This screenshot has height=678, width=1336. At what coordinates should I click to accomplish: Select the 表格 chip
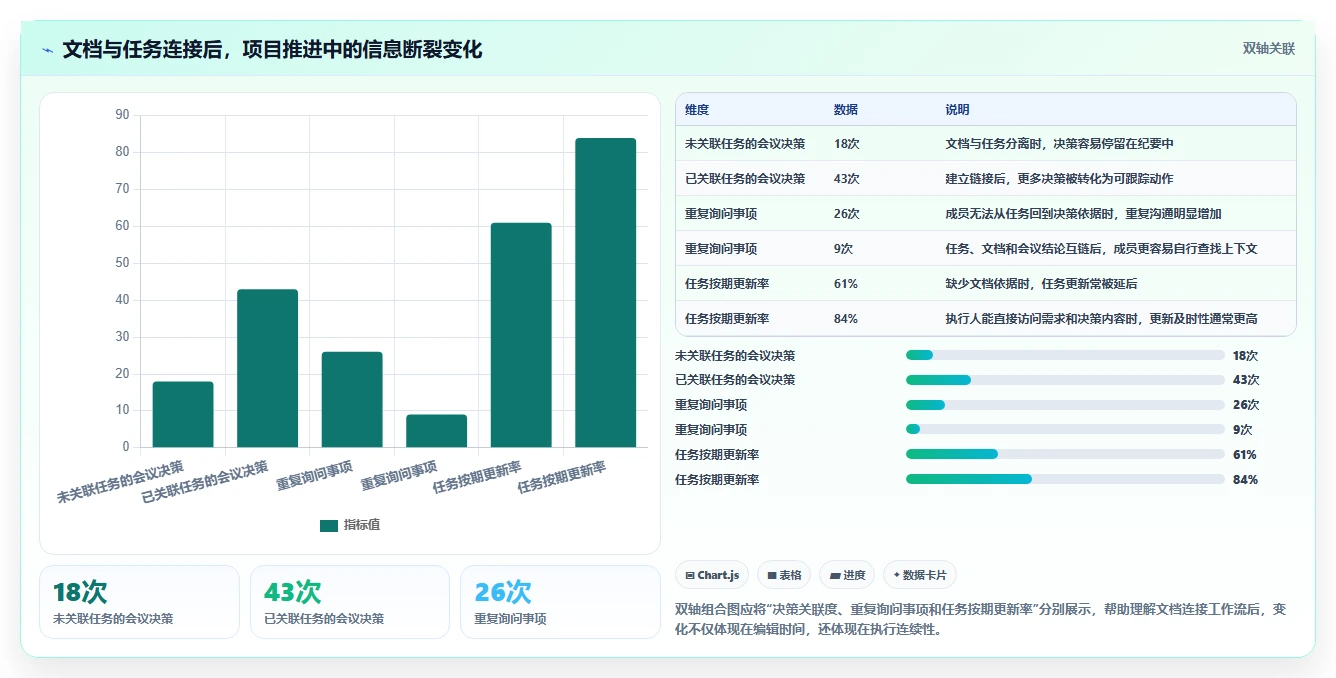784,575
